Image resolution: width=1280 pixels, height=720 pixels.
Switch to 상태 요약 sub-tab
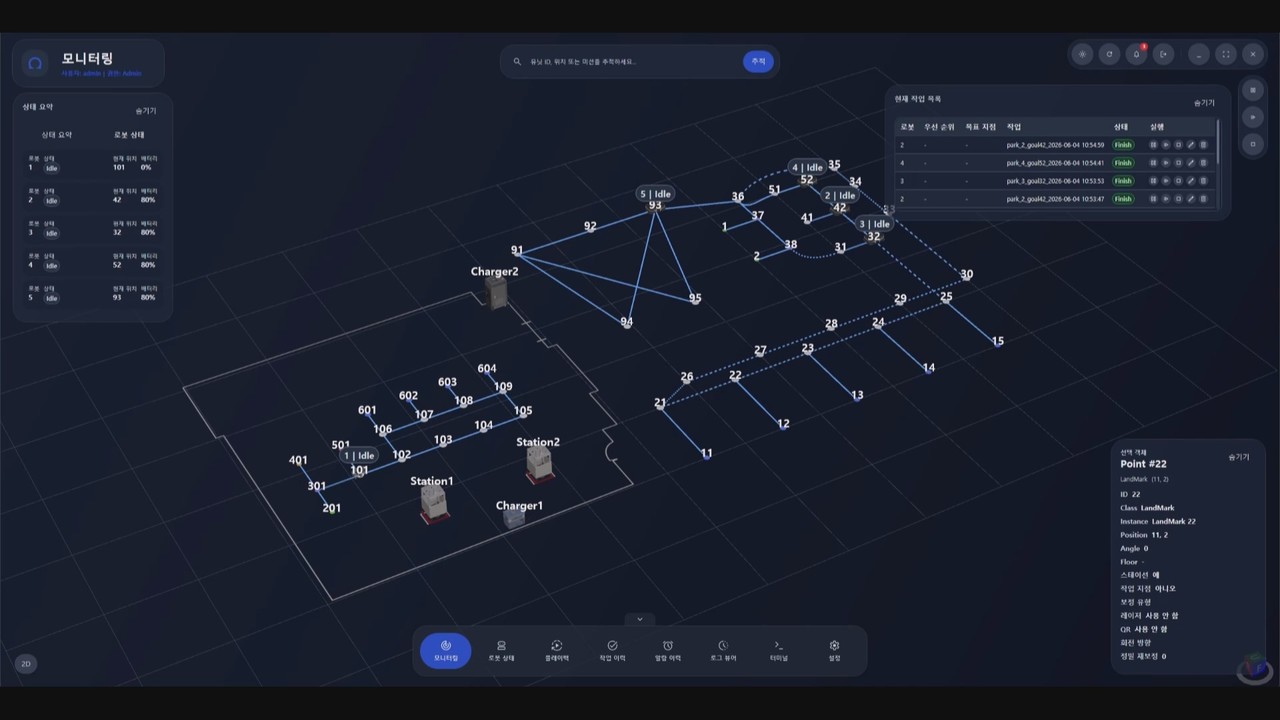click(56, 135)
